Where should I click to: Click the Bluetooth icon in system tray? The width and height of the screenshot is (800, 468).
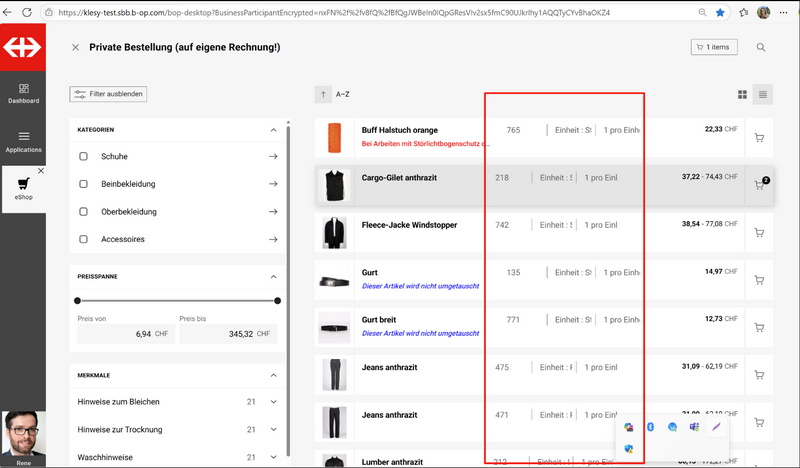pyautogui.click(x=649, y=427)
